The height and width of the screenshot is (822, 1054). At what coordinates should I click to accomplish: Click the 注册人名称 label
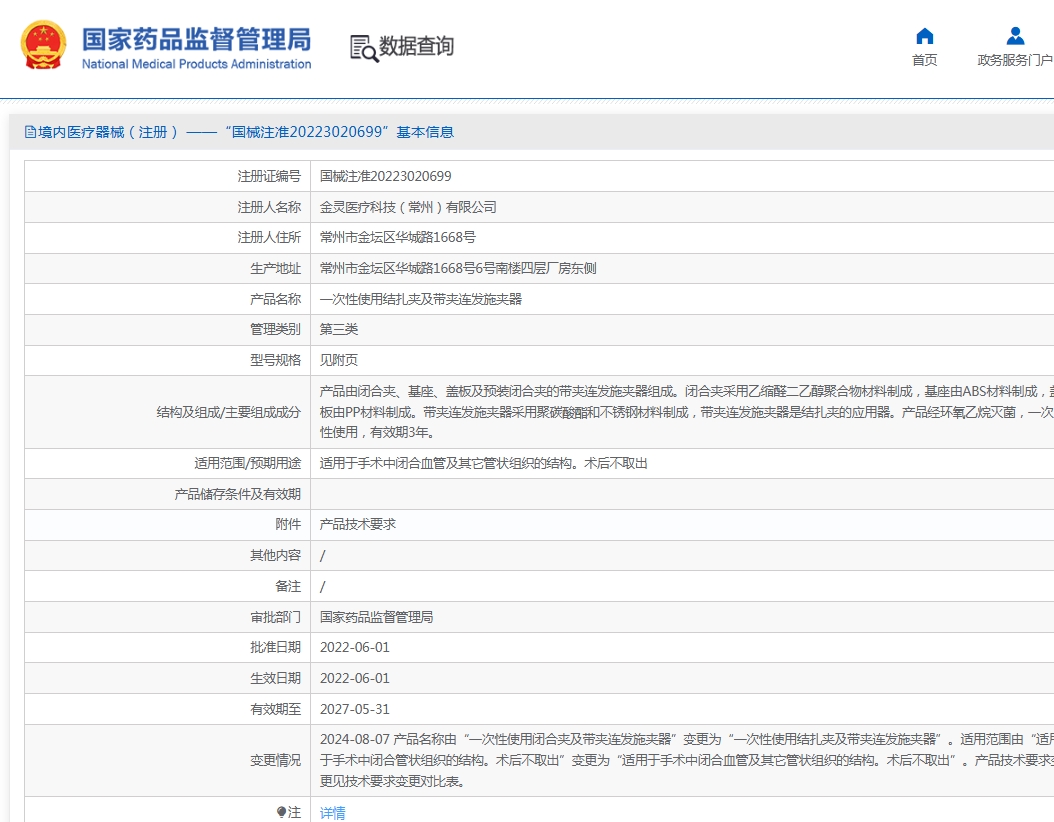coord(269,207)
